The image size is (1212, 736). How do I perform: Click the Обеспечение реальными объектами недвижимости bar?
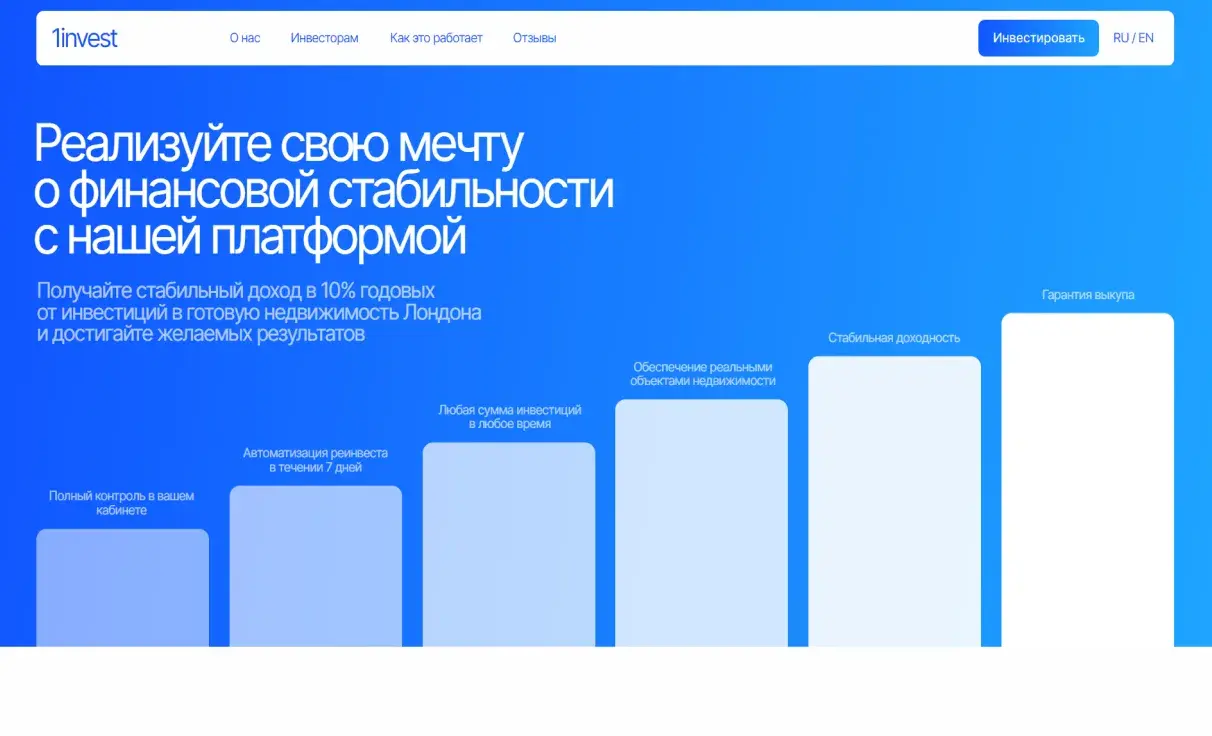click(x=701, y=520)
